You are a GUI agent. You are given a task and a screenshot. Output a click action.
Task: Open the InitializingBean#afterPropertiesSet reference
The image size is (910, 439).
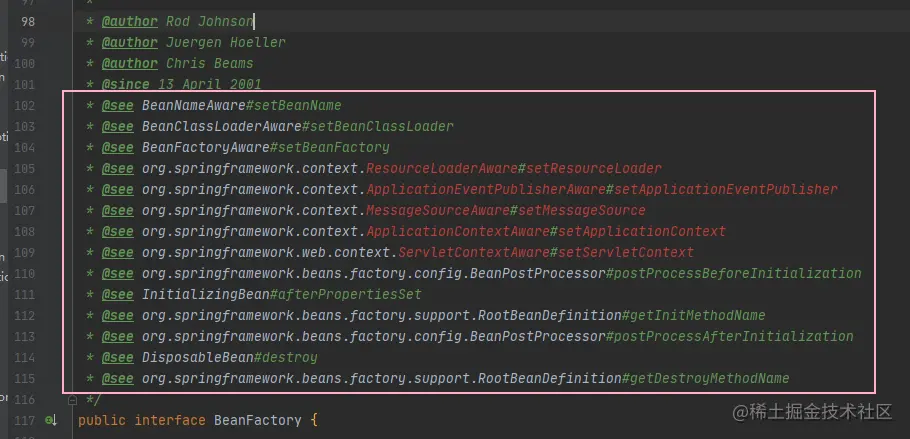click(281, 294)
